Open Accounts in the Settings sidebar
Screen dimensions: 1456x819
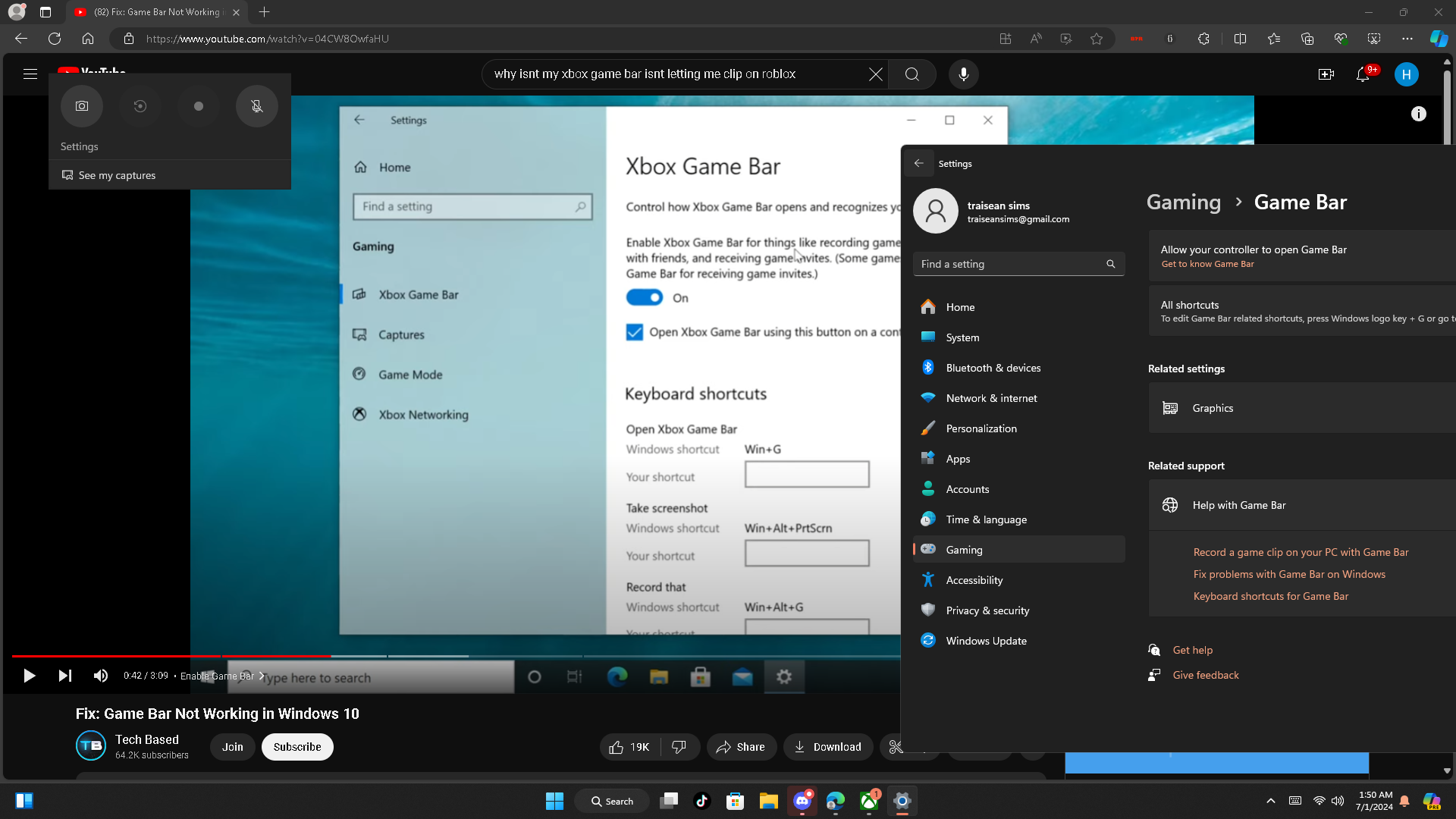(x=1018, y=489)
